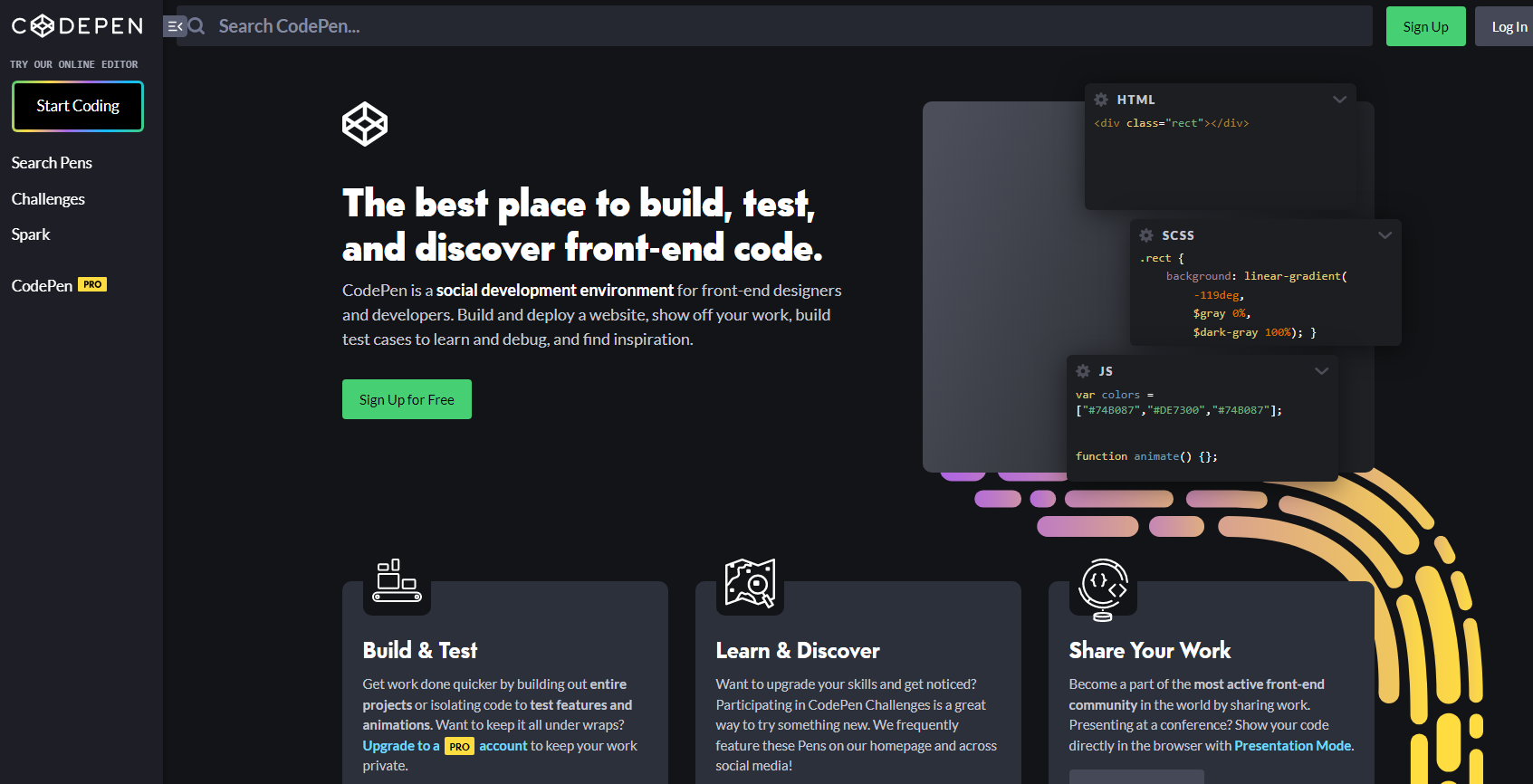Click the large CodePen cube logo
1533x784 pixels.
pos(365,124)
